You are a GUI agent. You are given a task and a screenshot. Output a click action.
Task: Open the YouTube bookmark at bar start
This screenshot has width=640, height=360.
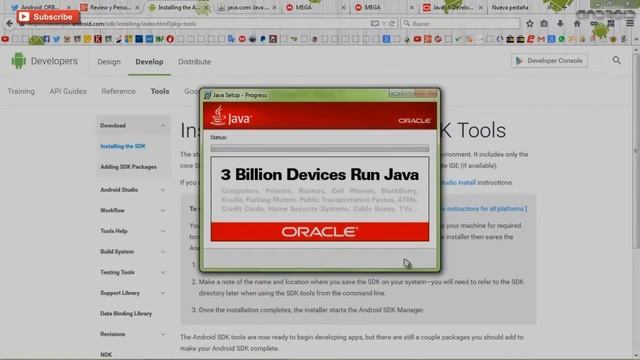(x=5, y=39)
